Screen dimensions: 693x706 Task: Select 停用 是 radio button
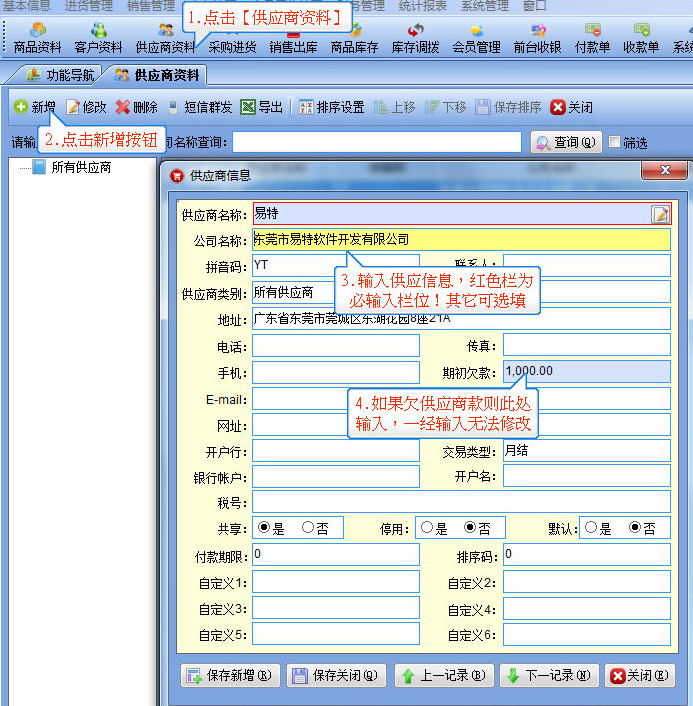pyautogui.click(x=426, y=527)
